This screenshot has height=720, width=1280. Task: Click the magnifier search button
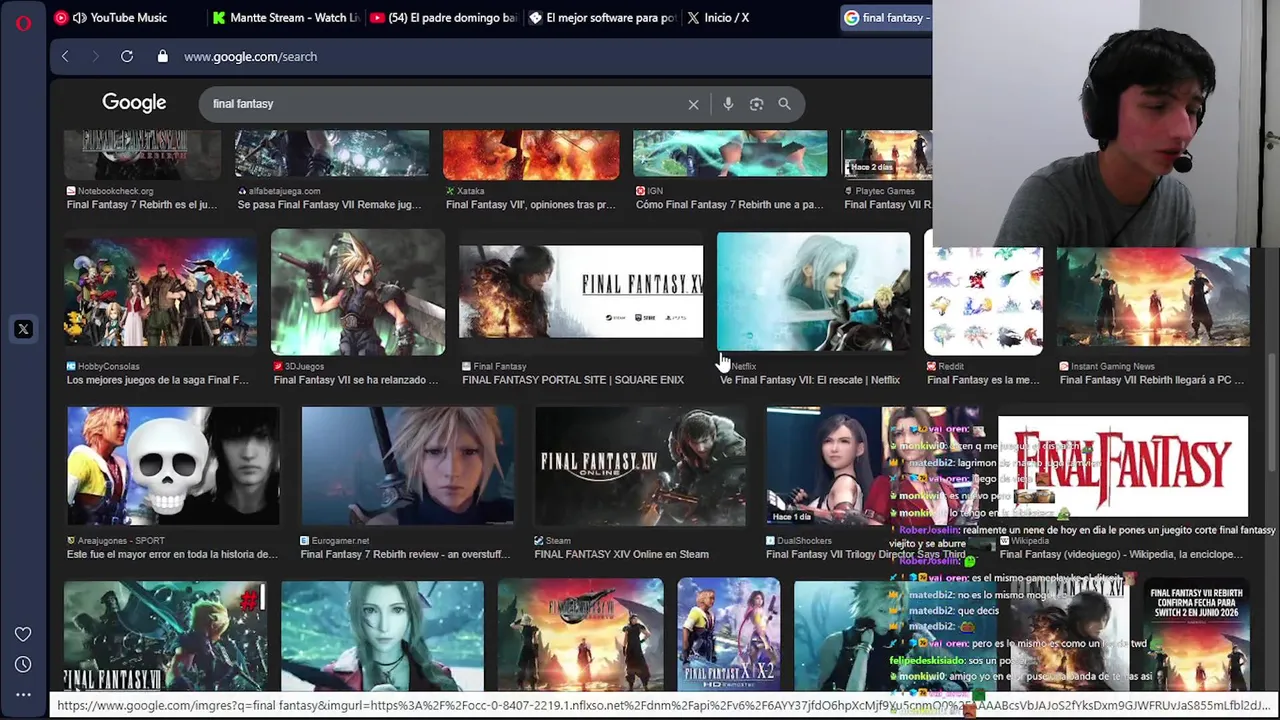tap(785, 104)
